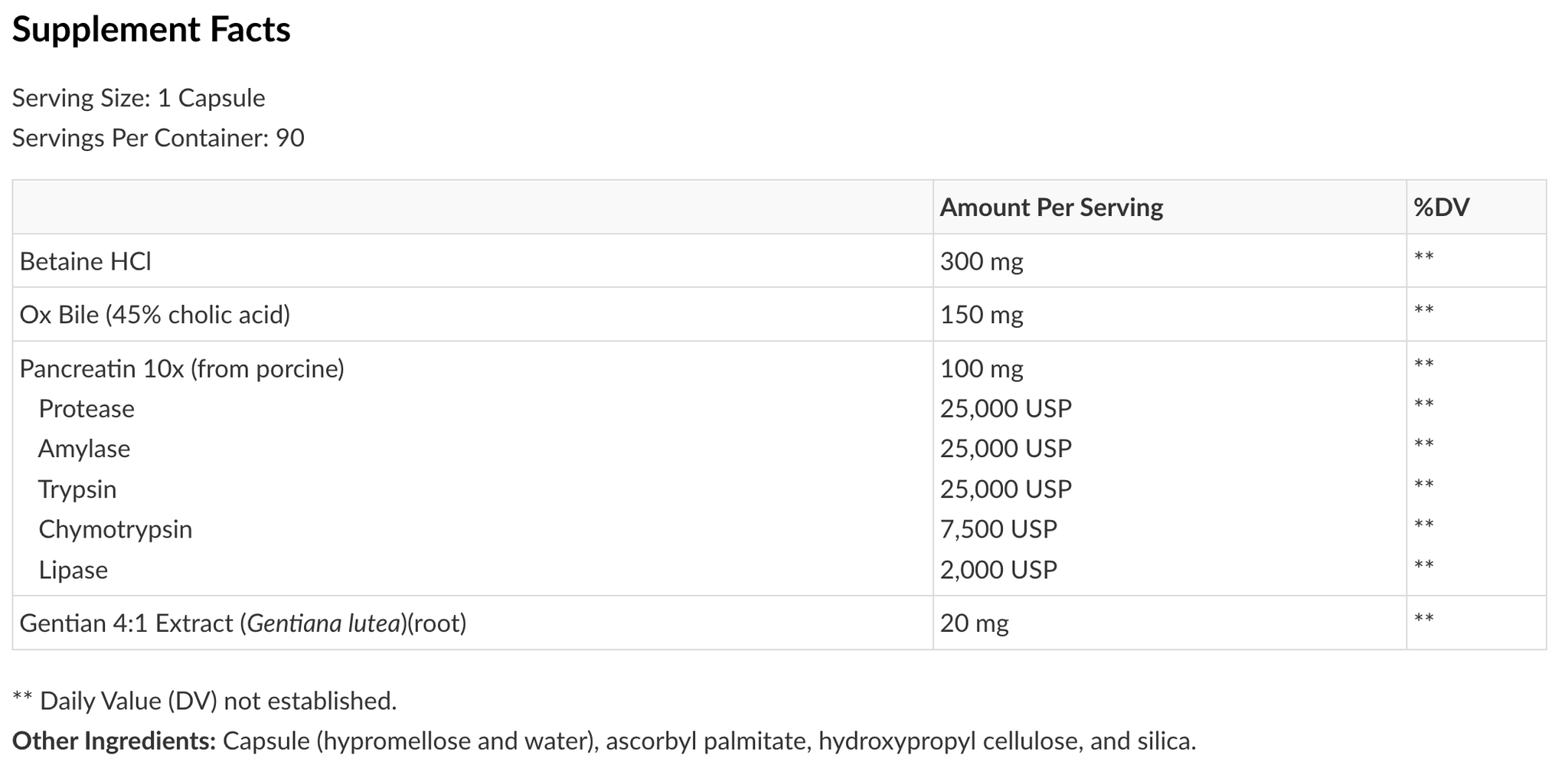Viewport: 1568px width, 765px height.
Task: Click the Supplement Facts heading
Action: point(151,31)
